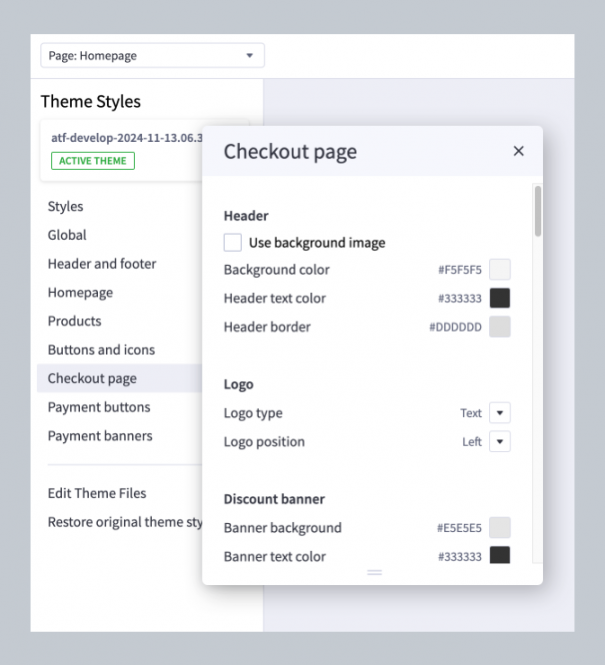Open the Banner background color swatch
This screenshot has height=665, width=605.
(500, 528)
